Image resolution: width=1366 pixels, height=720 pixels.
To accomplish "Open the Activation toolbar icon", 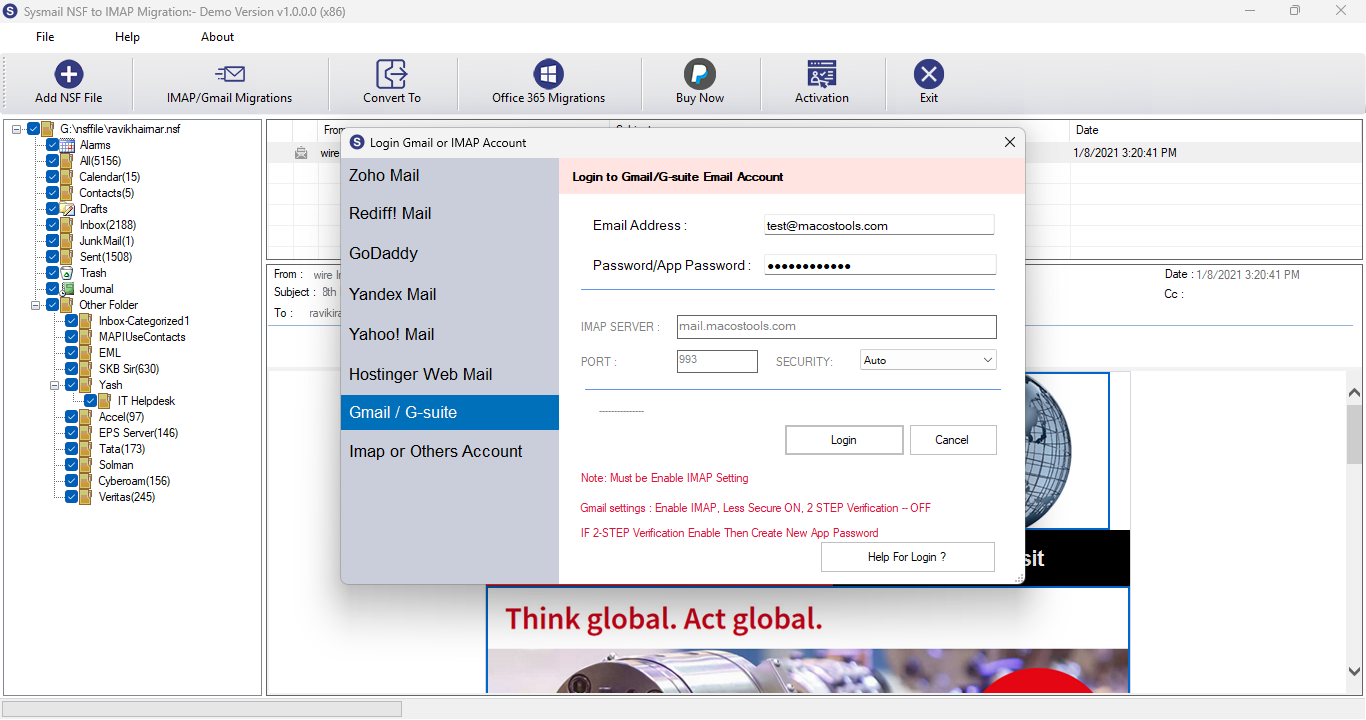I will coord(822,74).
